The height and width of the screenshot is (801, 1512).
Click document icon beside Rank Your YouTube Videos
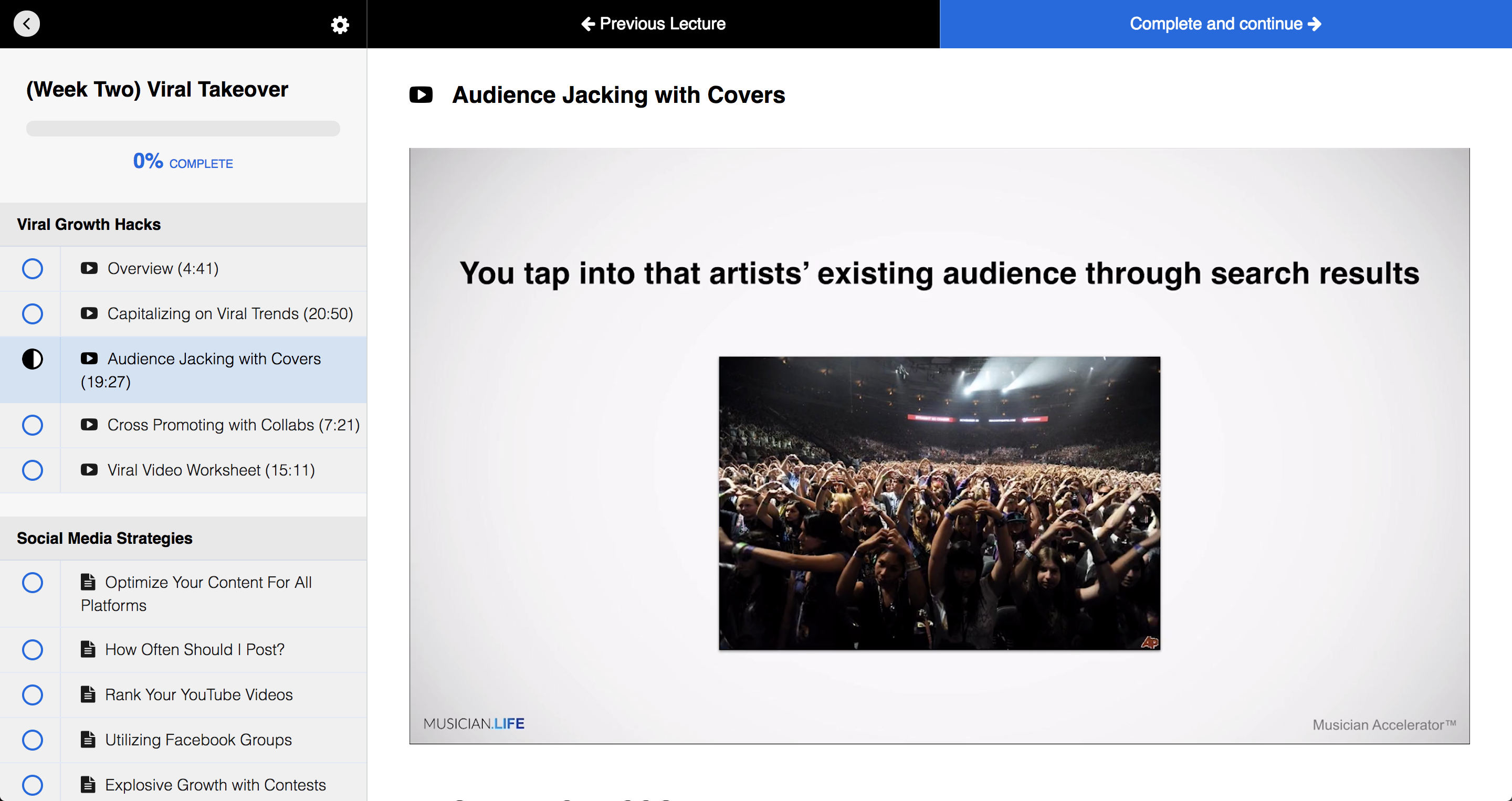88,694
